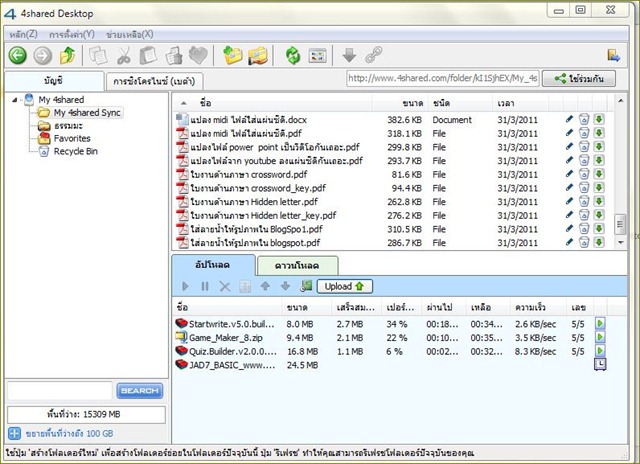Switch to การซิงโครไนซ์ (เบต้า) tab
Viewport: 640px width, 464px height.
(x=154, y=81)
